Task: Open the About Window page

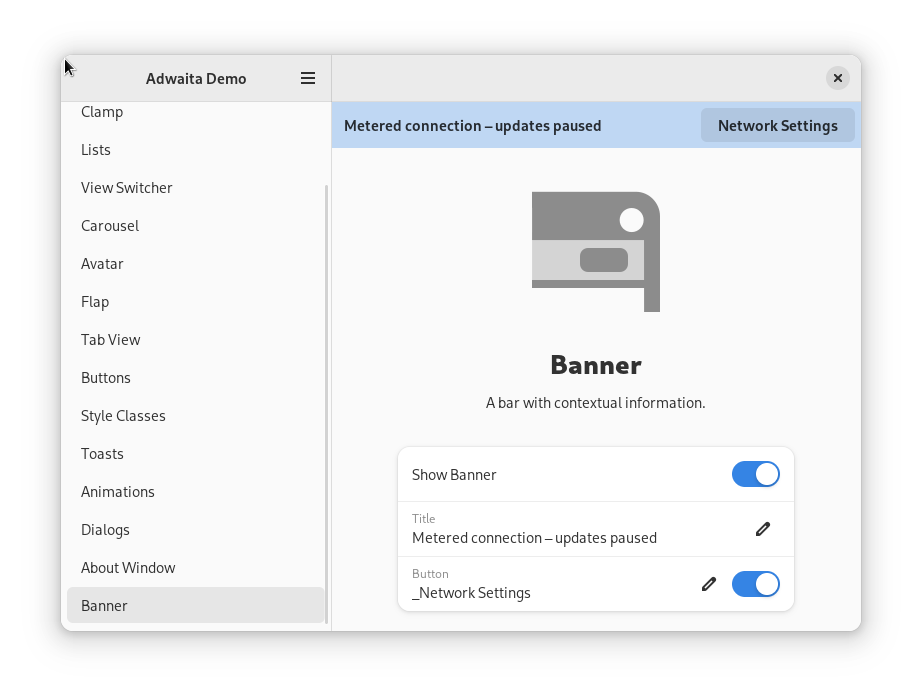Action: [195, 567]
